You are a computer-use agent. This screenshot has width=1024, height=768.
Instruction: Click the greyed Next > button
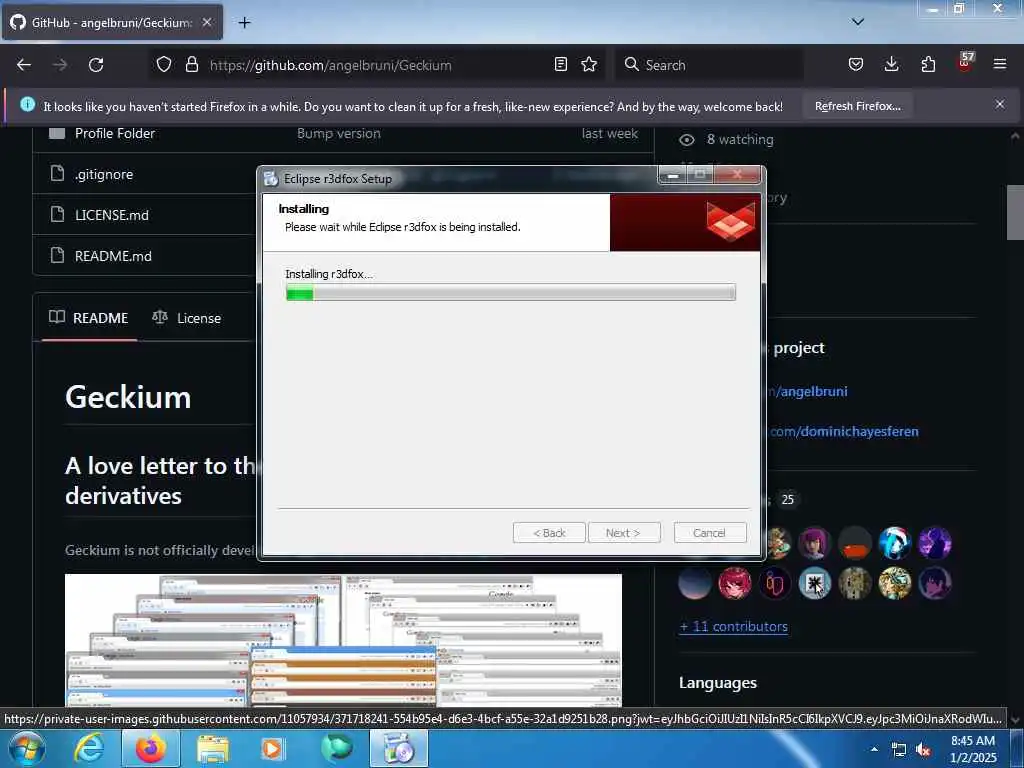[623, 533]
